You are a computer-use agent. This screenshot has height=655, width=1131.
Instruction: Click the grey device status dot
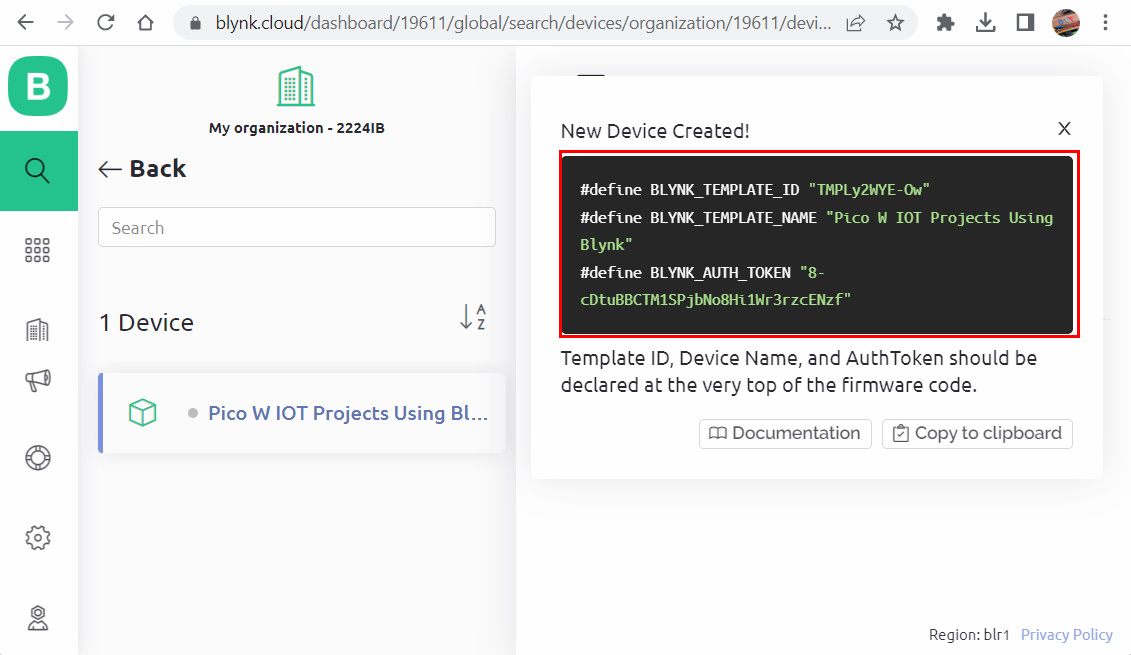coord(193,413)
